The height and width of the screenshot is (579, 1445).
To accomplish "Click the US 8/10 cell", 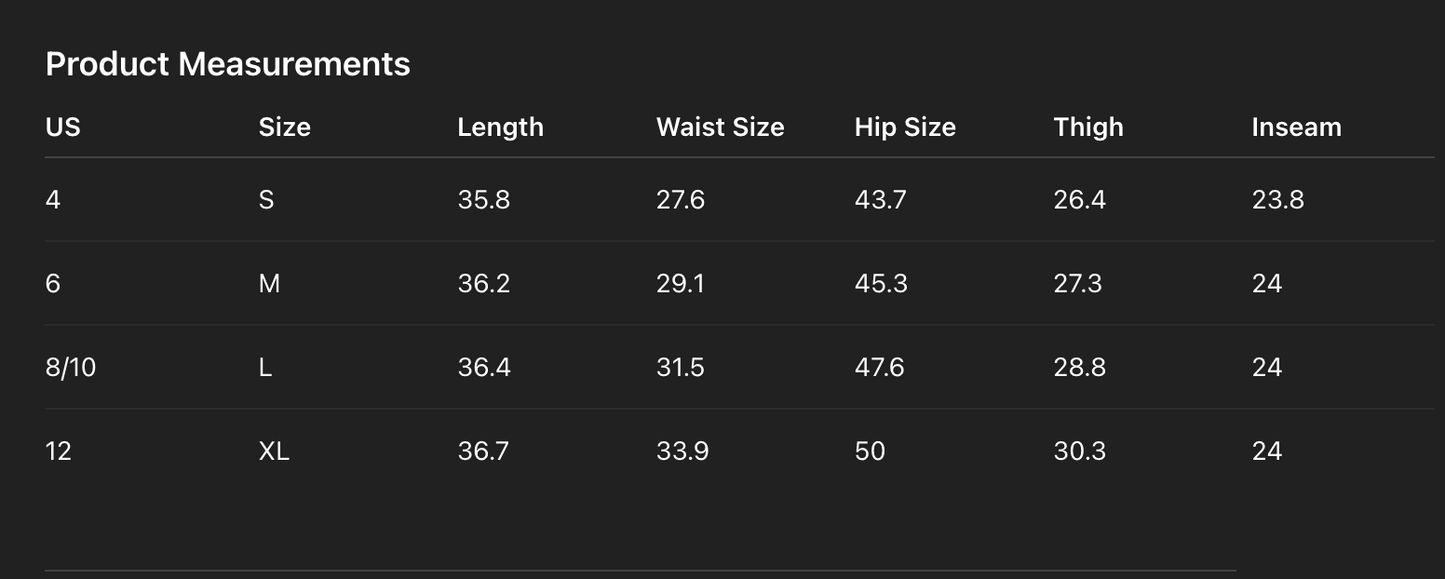I will point(71,368).
